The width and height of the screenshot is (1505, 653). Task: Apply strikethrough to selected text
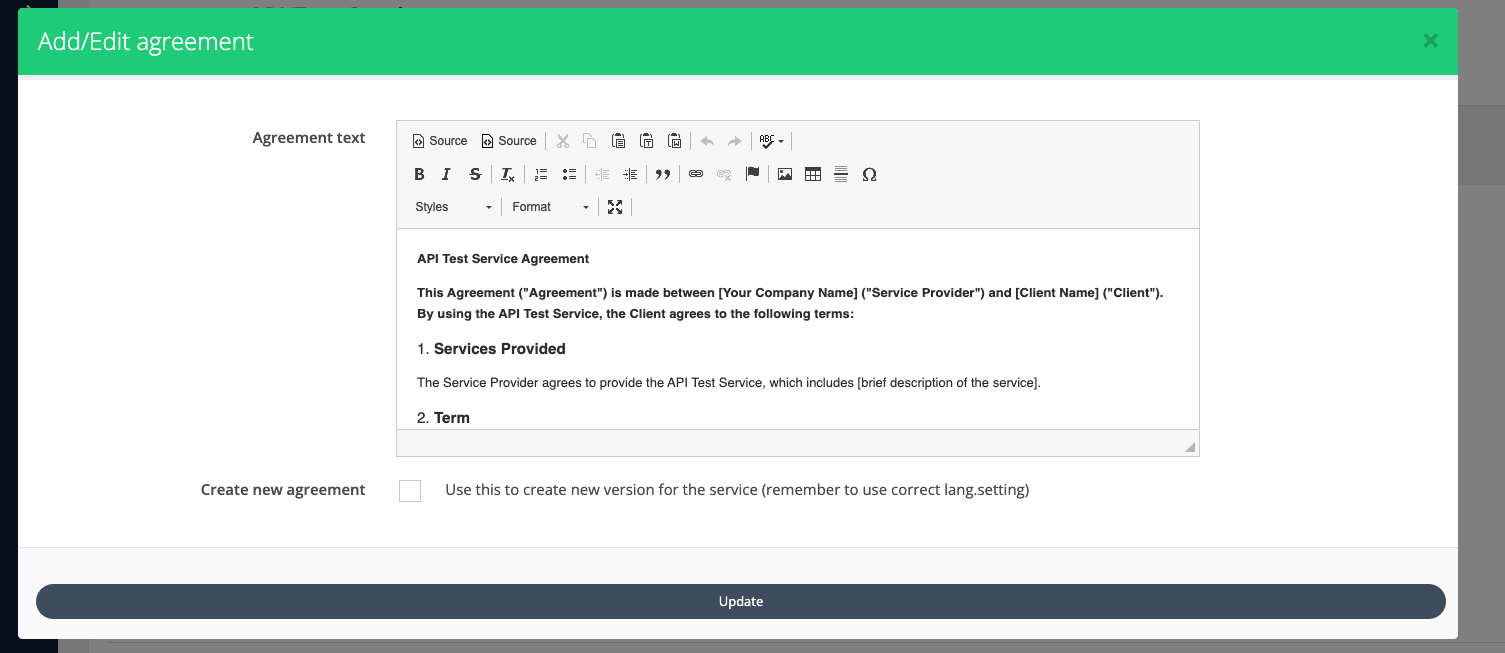click(475, 173)
